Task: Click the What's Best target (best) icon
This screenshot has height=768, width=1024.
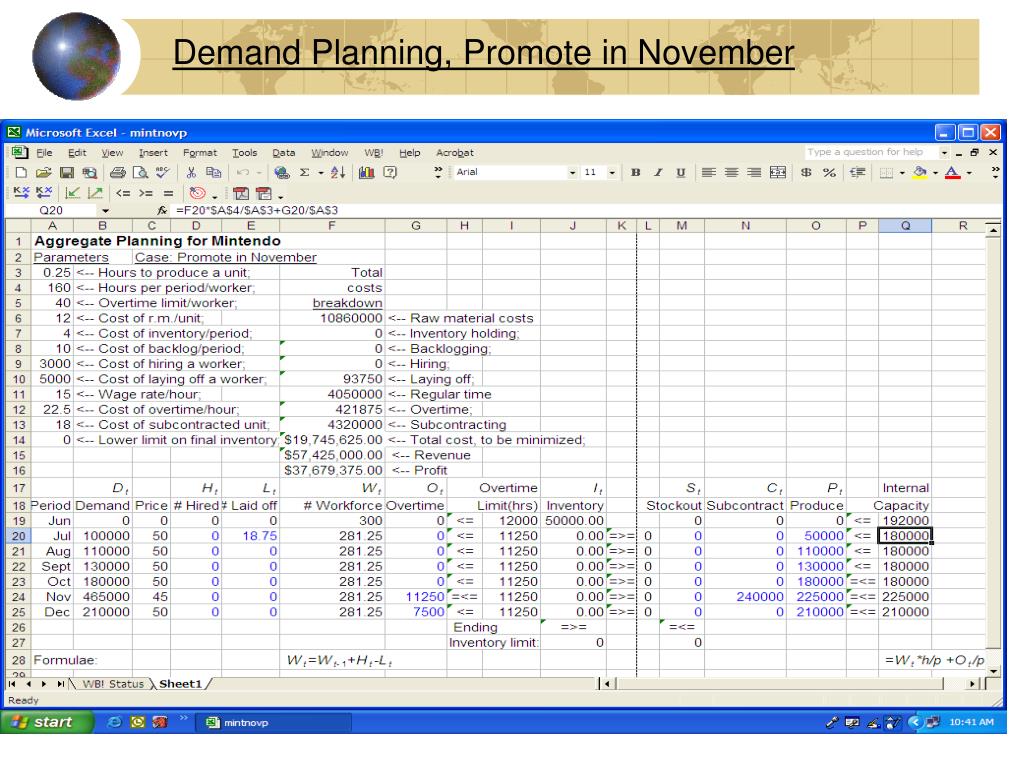Action: click(197, 193)
